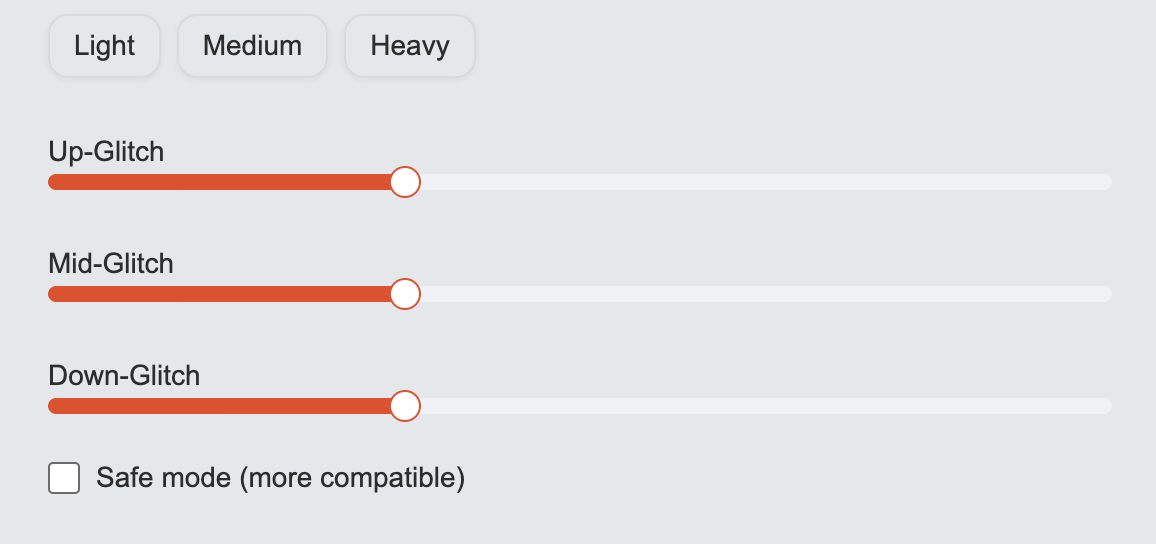Viewport: 1156px width, 544px height.
Task: Choose the Medium preset button
Action: (252, 46)
